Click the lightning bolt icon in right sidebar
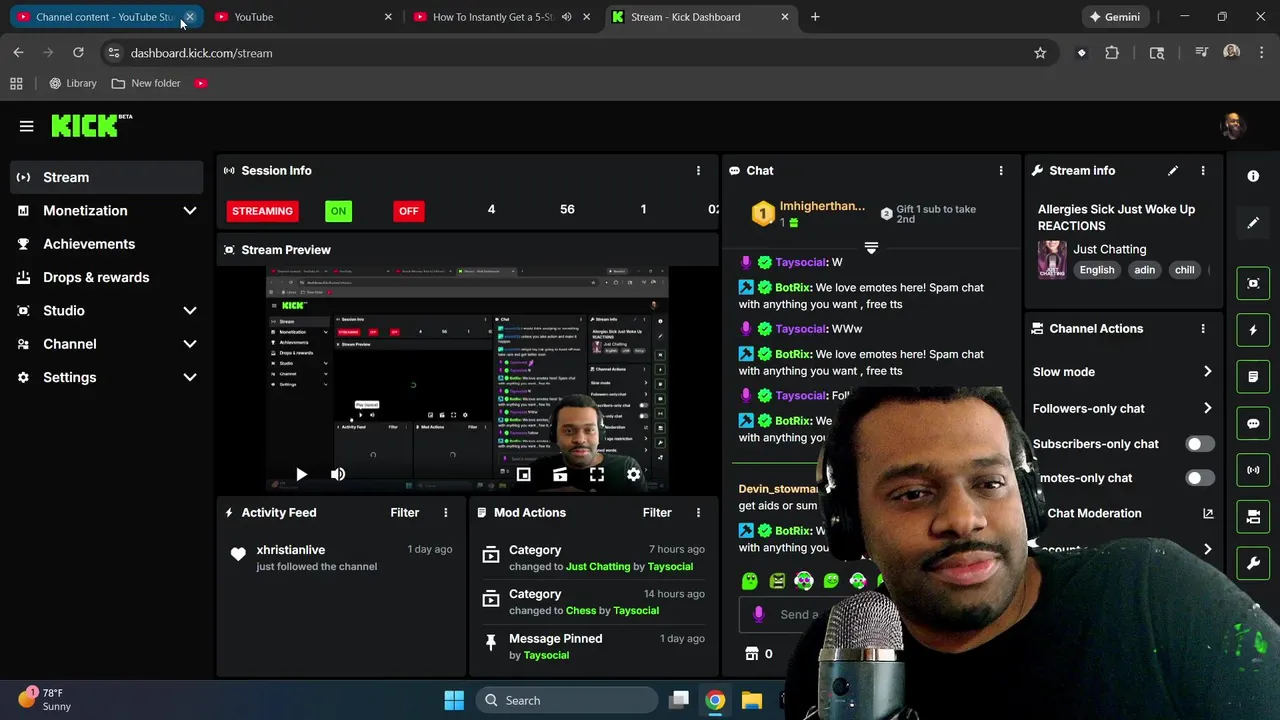Screen dimensions: 1280x720 [x=1253, y=330]
